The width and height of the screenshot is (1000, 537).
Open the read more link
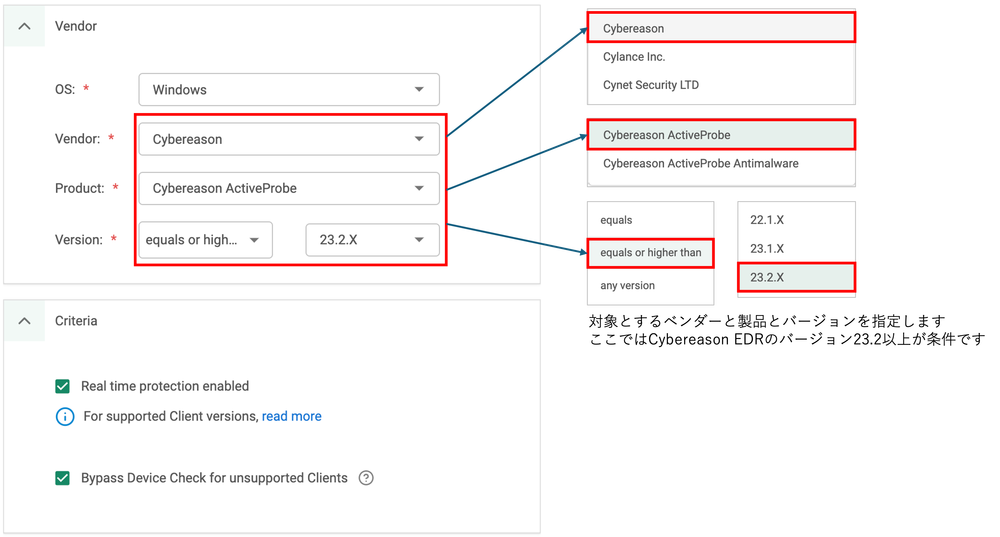291,416
